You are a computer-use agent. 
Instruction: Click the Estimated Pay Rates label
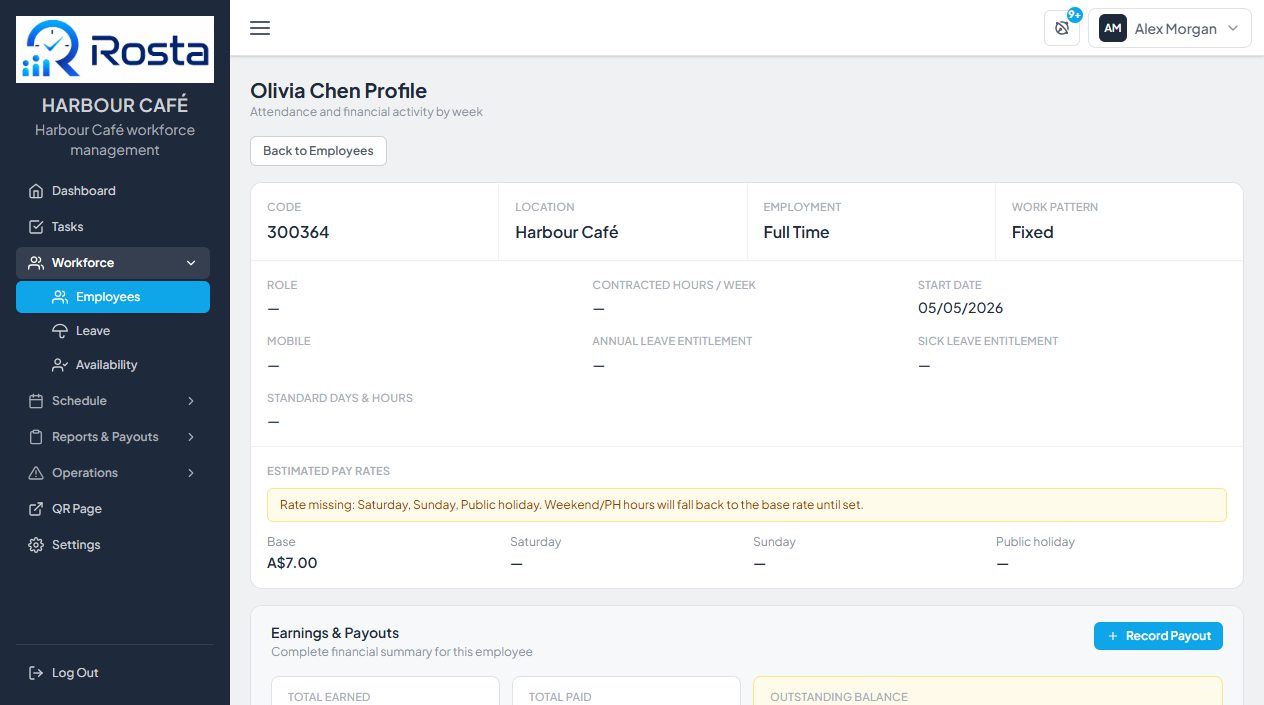tap(328, 471)
